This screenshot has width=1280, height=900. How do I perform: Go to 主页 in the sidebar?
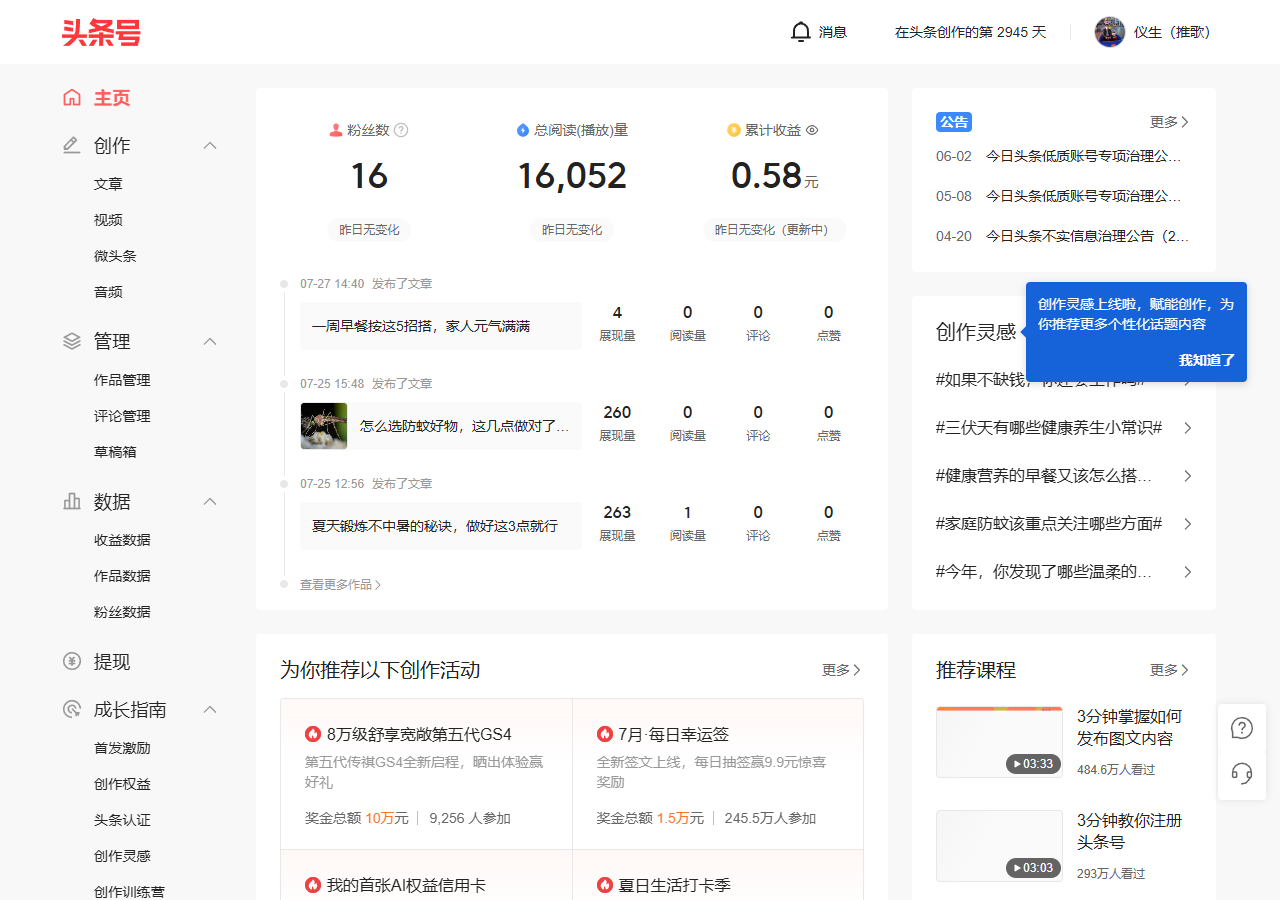[112, 98]
